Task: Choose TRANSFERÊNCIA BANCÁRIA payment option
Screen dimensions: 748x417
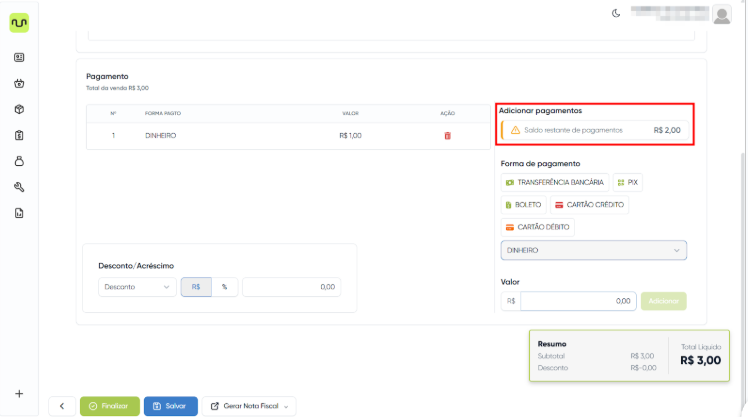Action: (x=554, y=182)
